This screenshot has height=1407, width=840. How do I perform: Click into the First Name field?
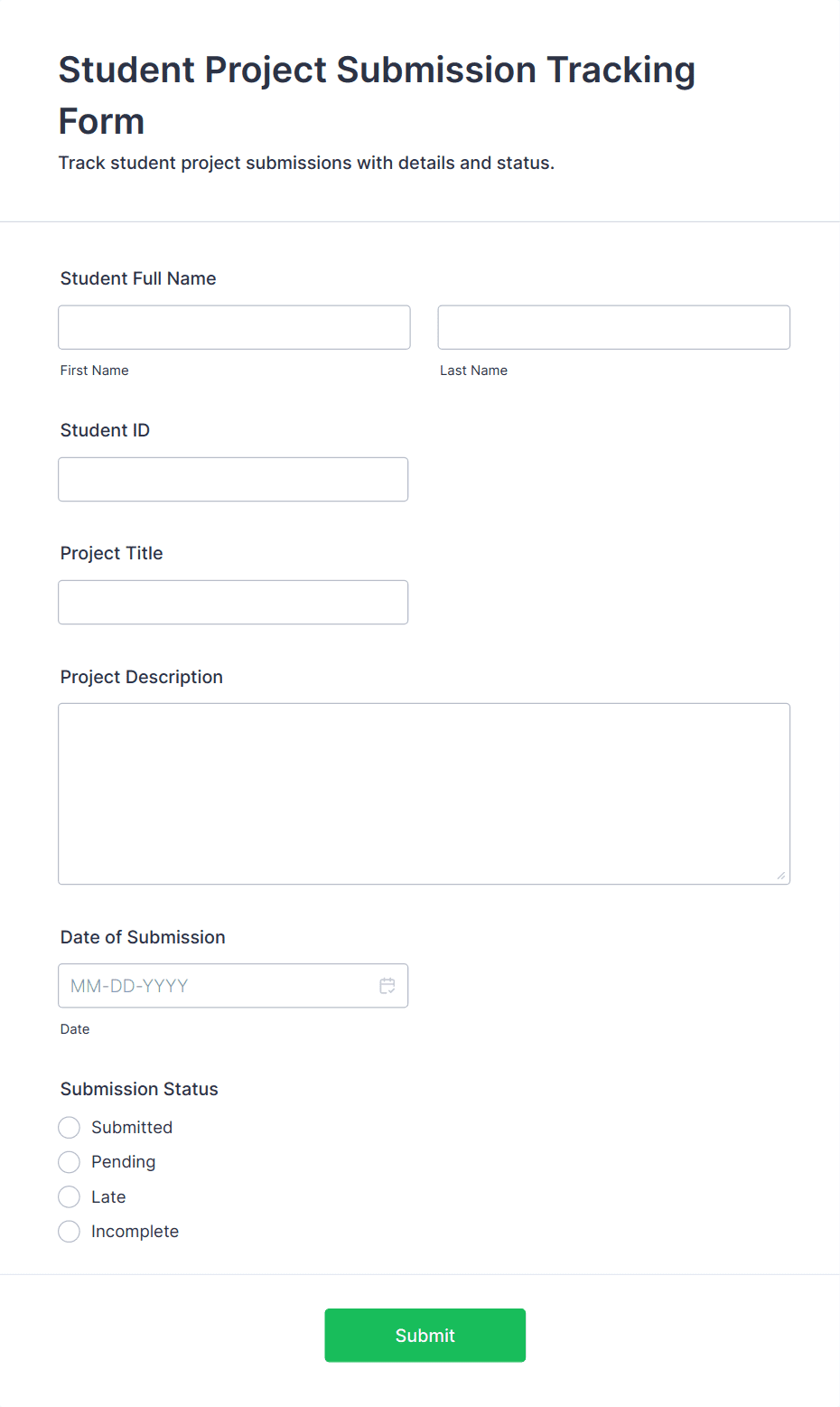click(x=233, y=327)
